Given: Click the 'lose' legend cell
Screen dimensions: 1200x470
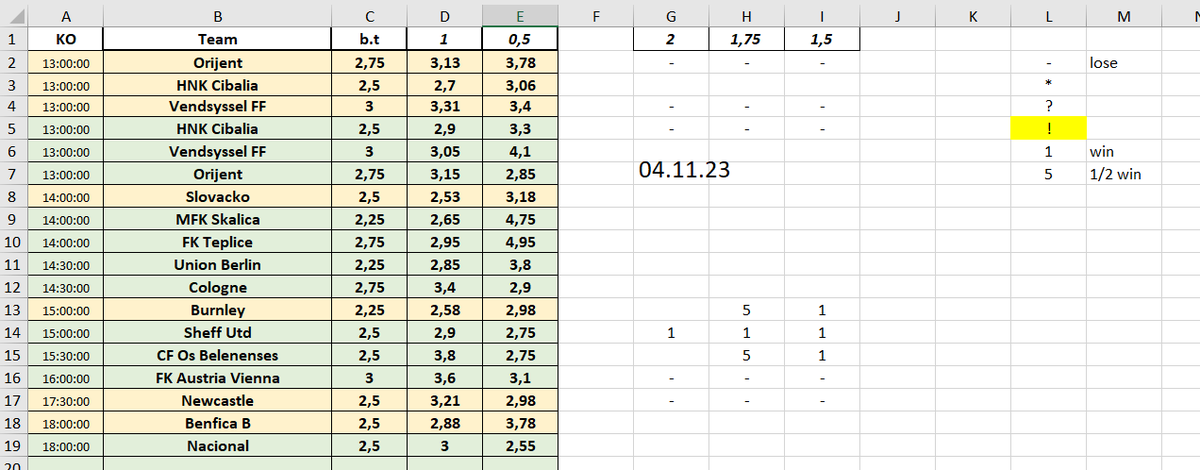Looking at the screenshot, I should 1124,62.
